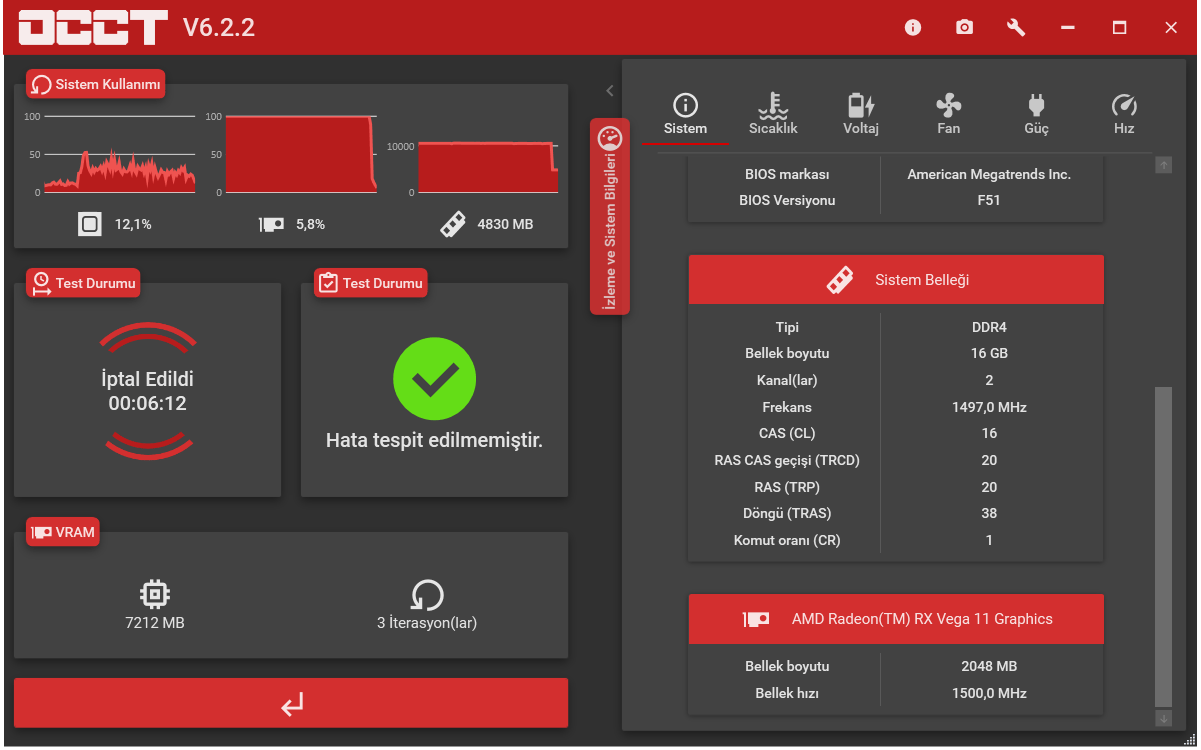Click the 1497,0 MHz frequency value
Screen dimensions: 1201x750
pos(989,407)
